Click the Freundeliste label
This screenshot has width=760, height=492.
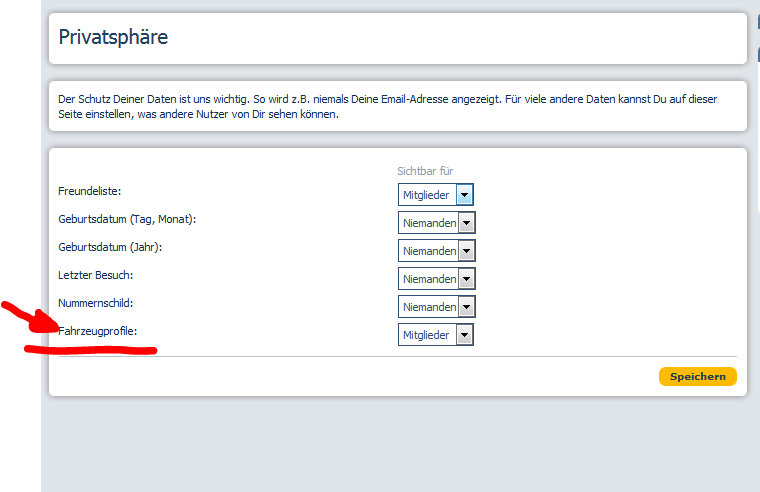click(x=90, y=190)
